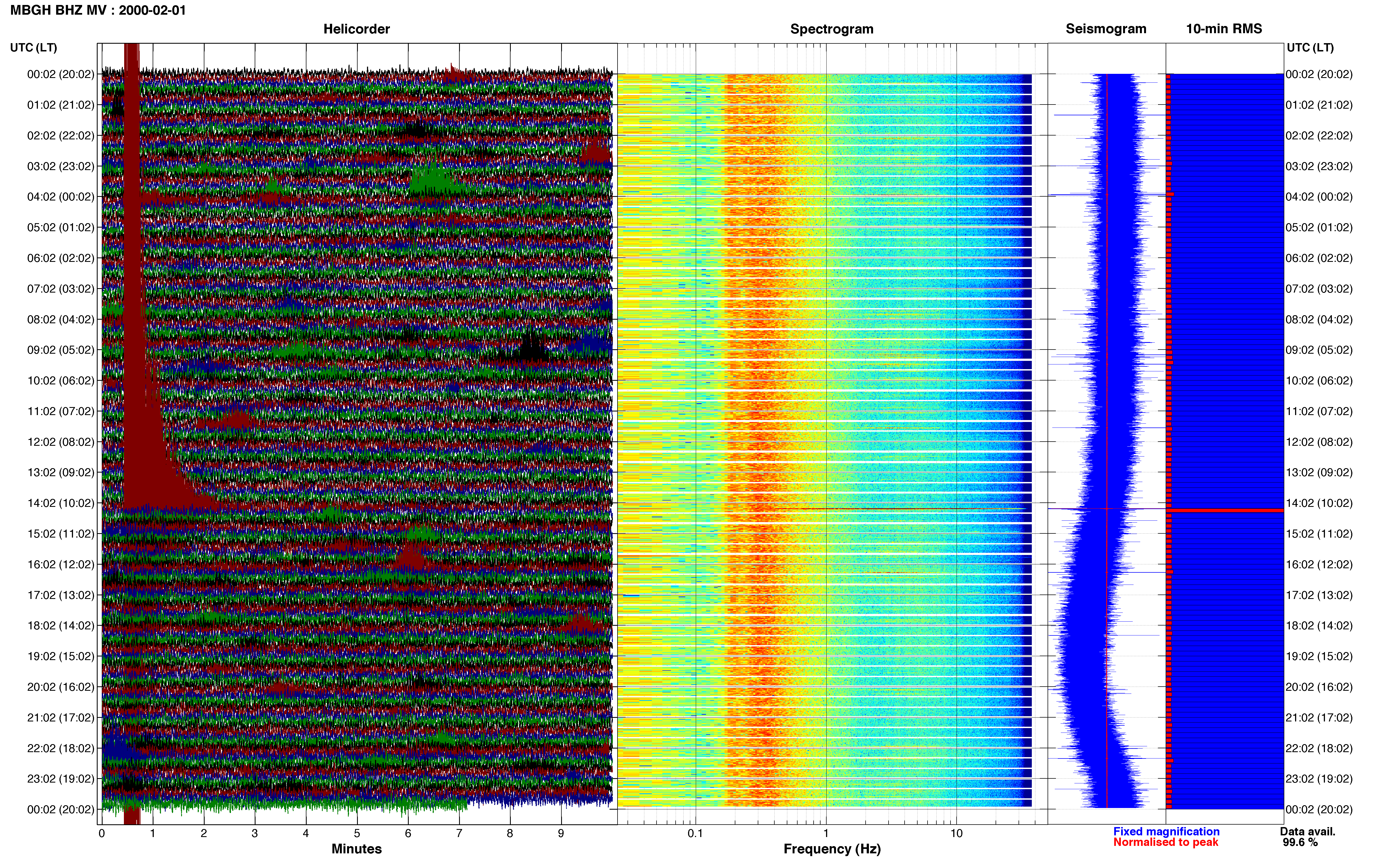The image size is (1388, 868).
Task: Click the 'Spectrogram' panel heading
Action: pos(832,29)
